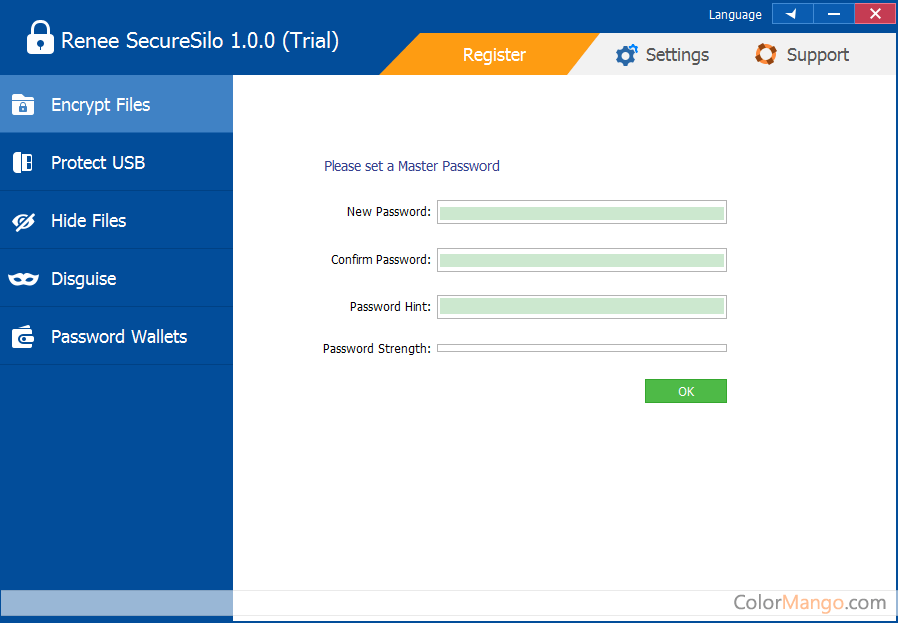Minimize the SecureSilo window

[x=834, y=14]
